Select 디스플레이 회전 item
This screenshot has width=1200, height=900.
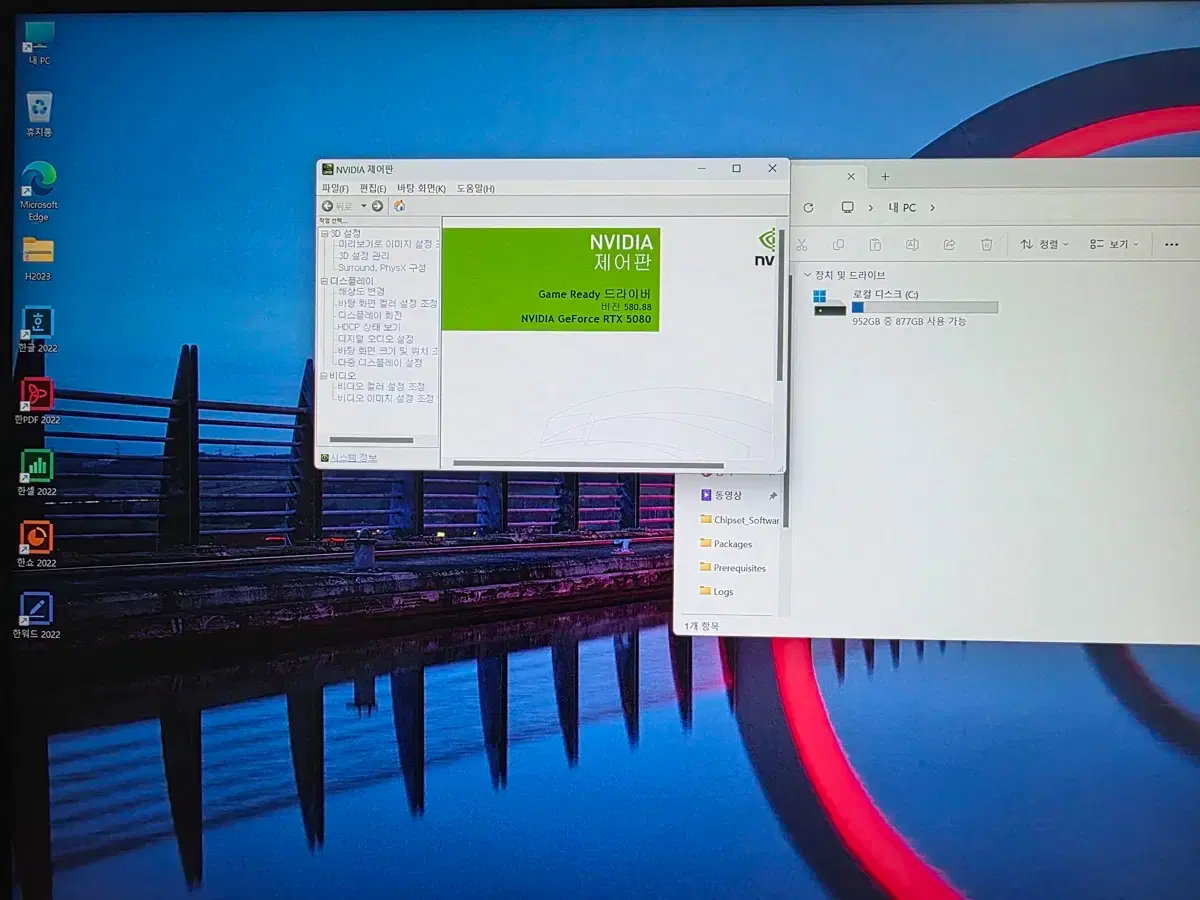[x=370, y=315]
